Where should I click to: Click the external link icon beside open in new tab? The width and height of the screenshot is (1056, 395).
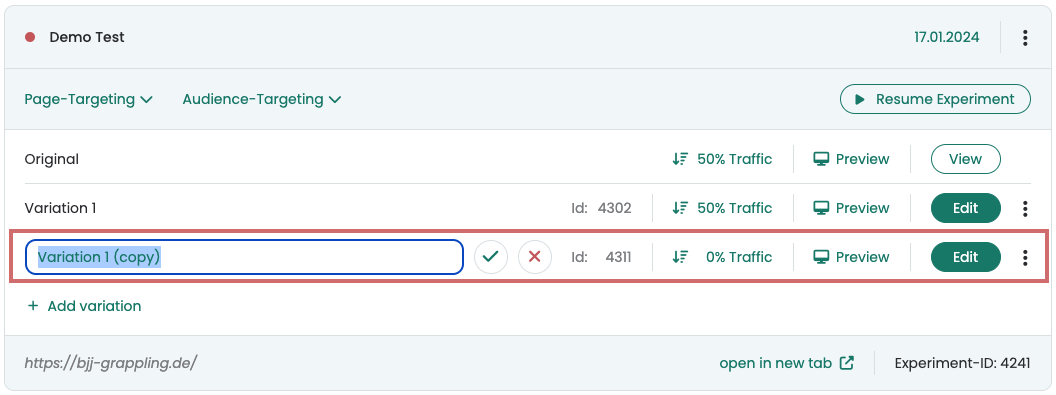click(x=847, y=363)
